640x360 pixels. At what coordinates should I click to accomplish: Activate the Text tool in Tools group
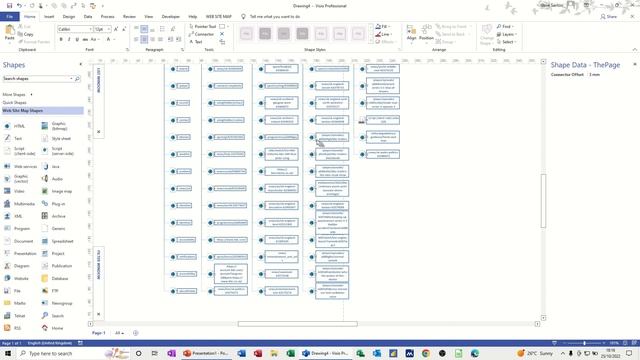pos(196,42)
